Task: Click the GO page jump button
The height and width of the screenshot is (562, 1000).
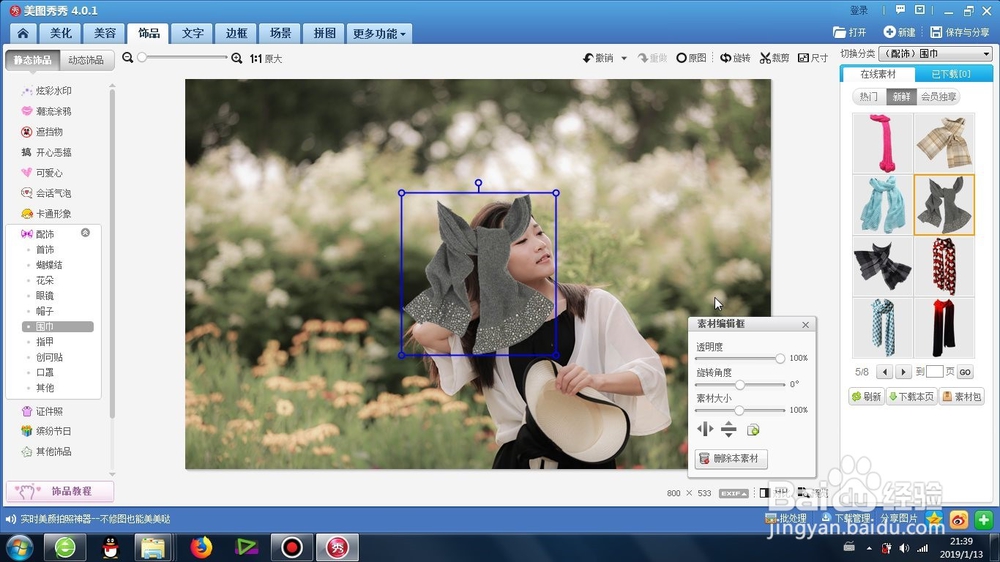Action: point(965,372)
